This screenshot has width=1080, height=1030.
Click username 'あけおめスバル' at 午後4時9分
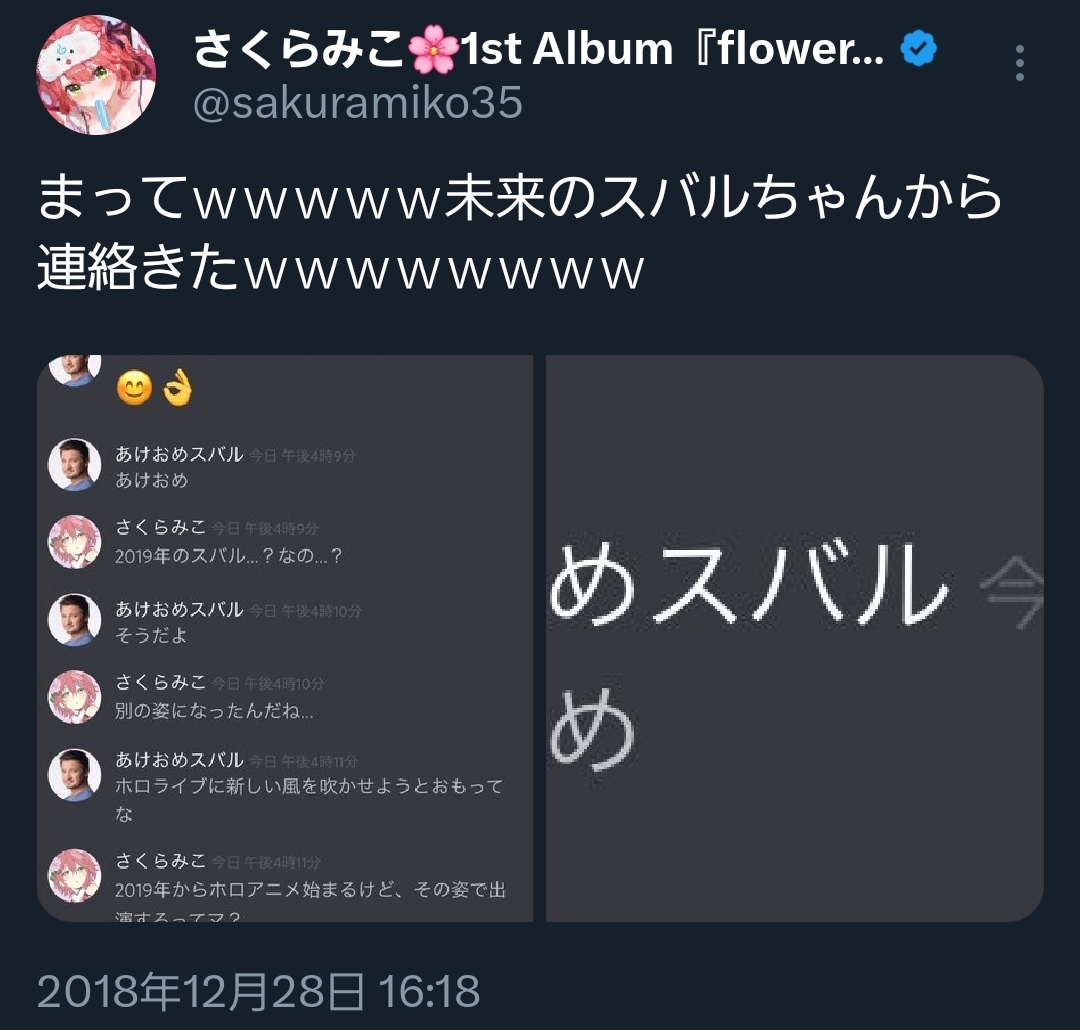click(179, 454)
